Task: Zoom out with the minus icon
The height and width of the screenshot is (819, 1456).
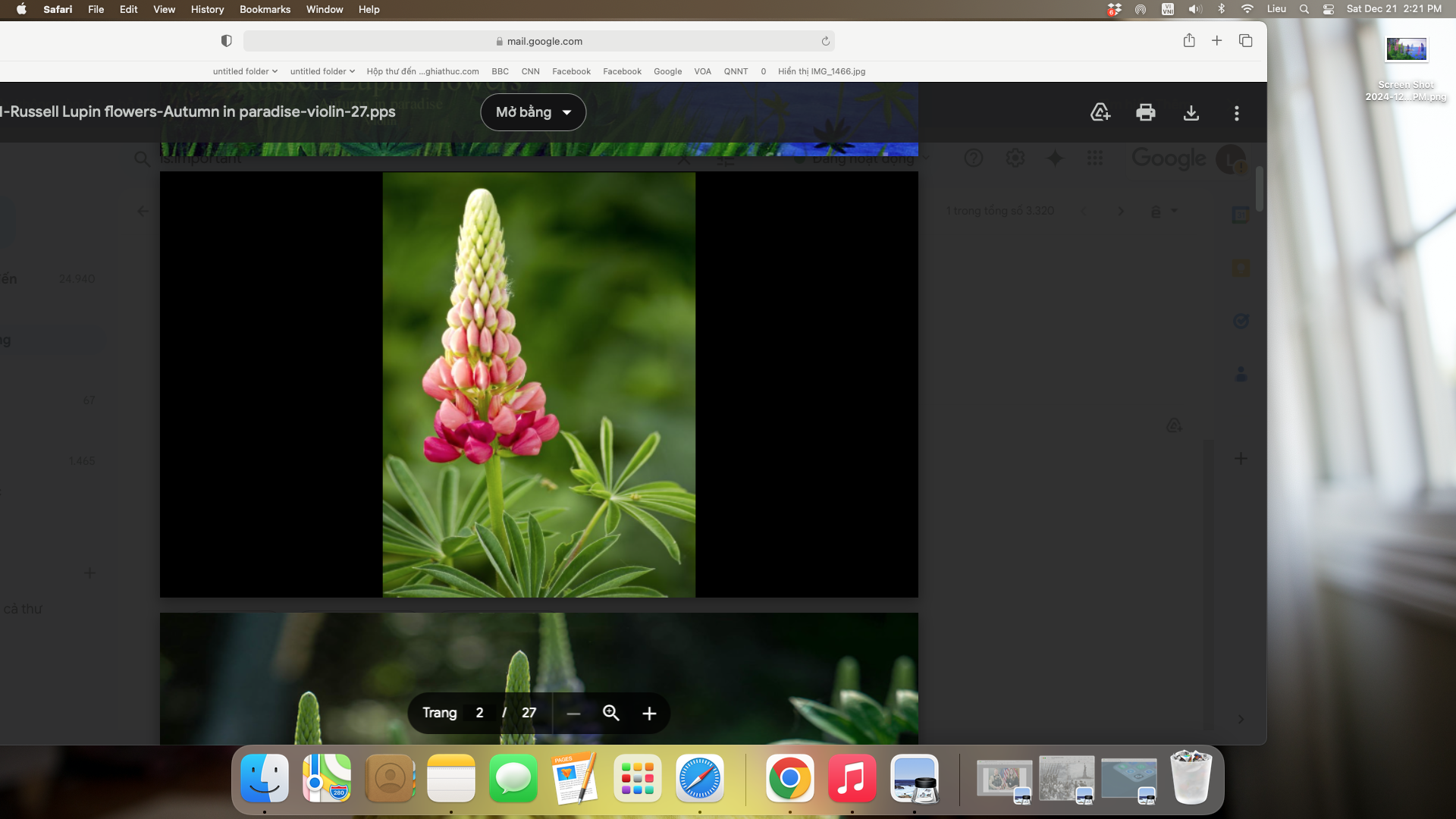Action: pyautogui.click(x=573, y=714)
